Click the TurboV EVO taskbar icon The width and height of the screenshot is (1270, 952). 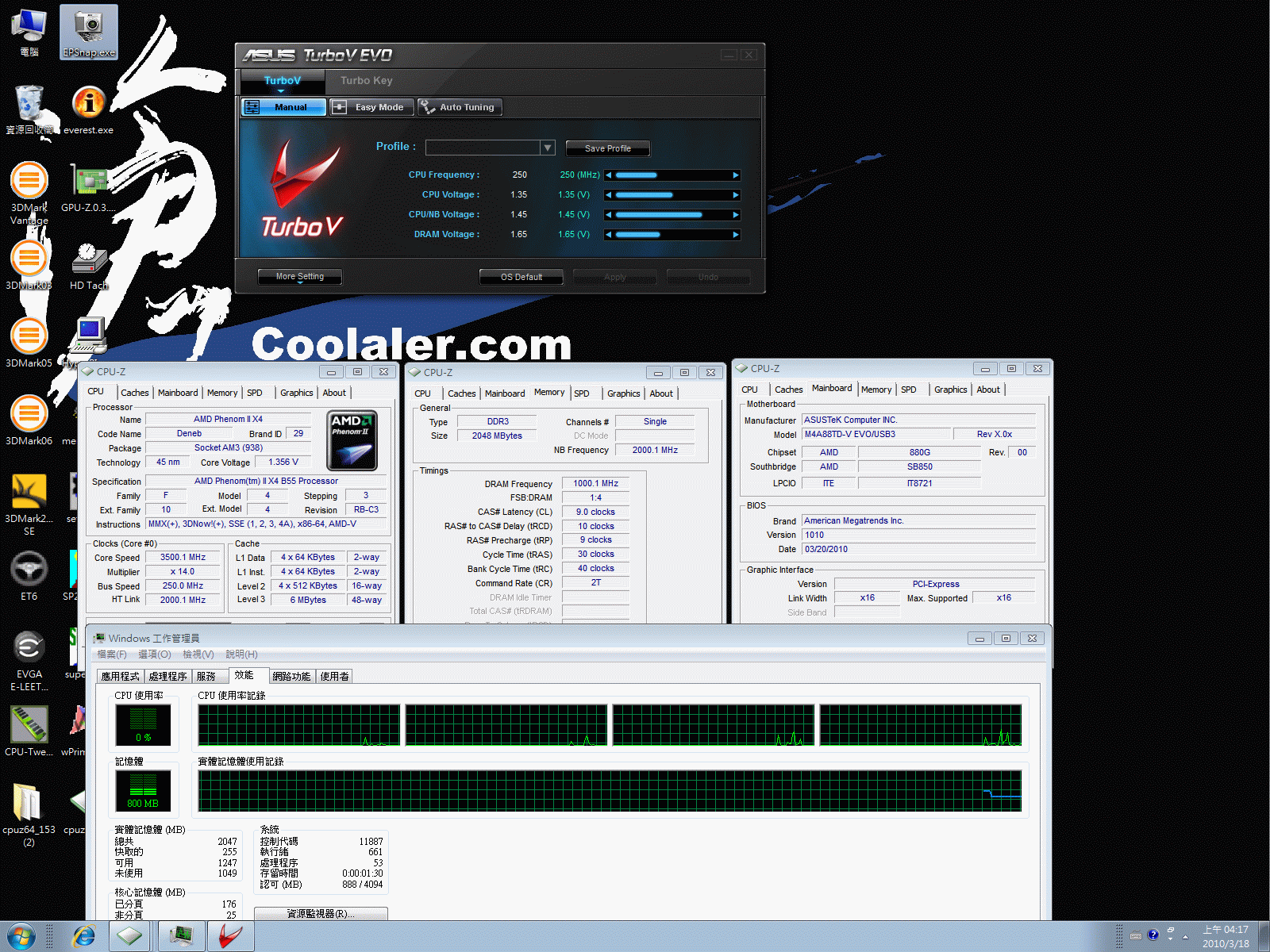coord(231,937)
